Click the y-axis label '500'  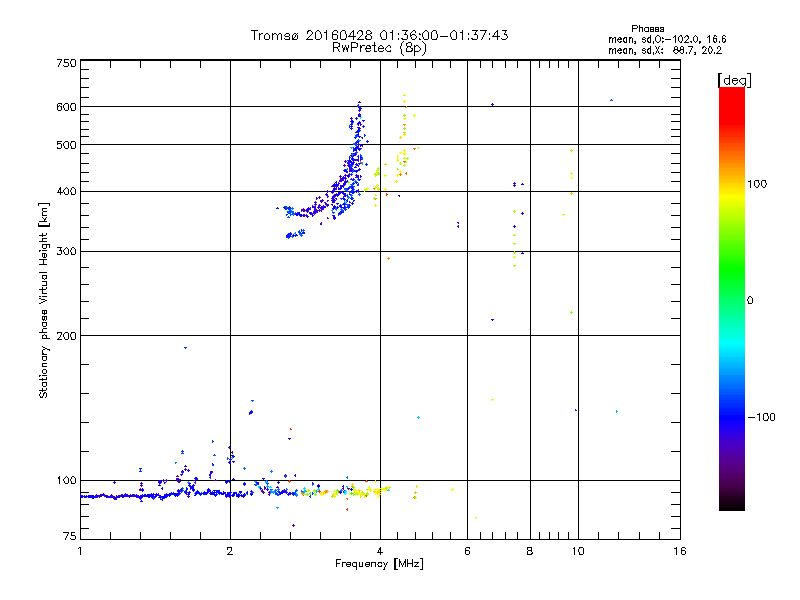coord(66,145)
